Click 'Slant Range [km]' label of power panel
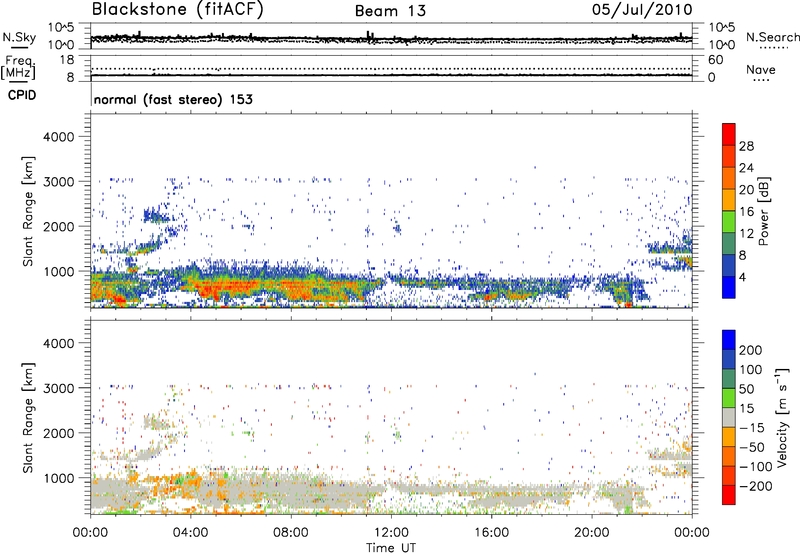The image size is (800, 554). tap(28, 211)
